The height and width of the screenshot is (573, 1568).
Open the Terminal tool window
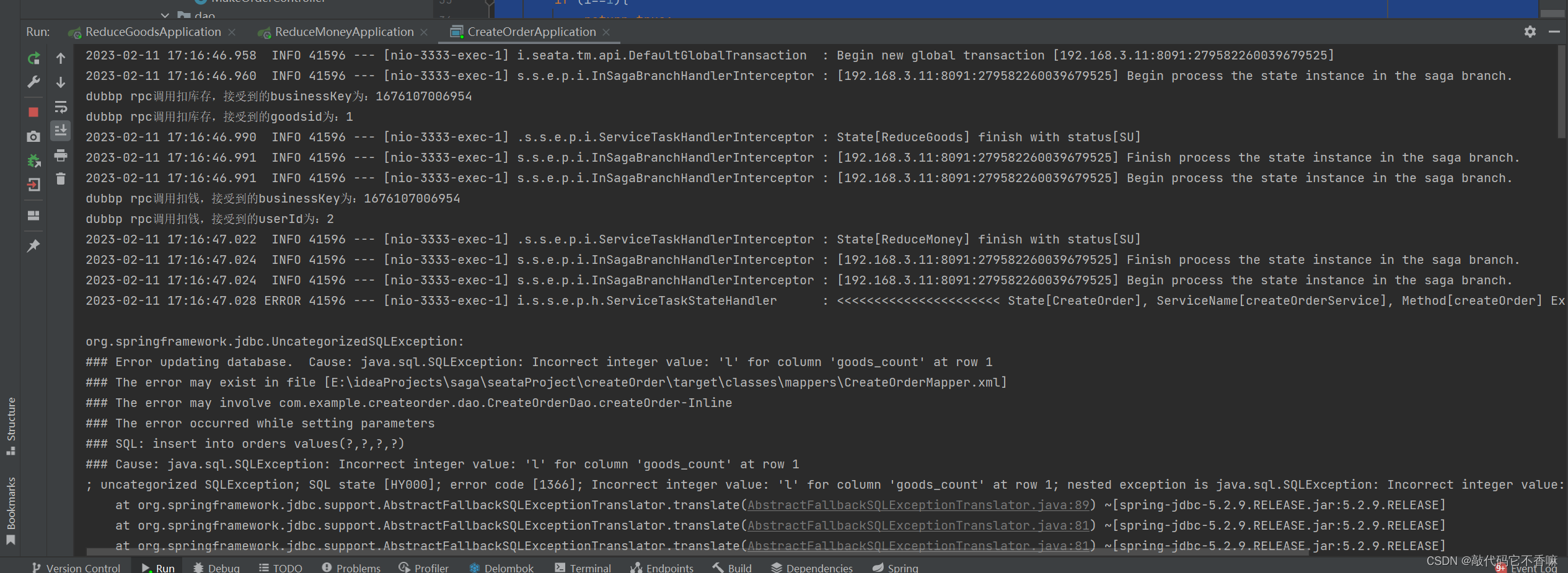pos(583,567)
